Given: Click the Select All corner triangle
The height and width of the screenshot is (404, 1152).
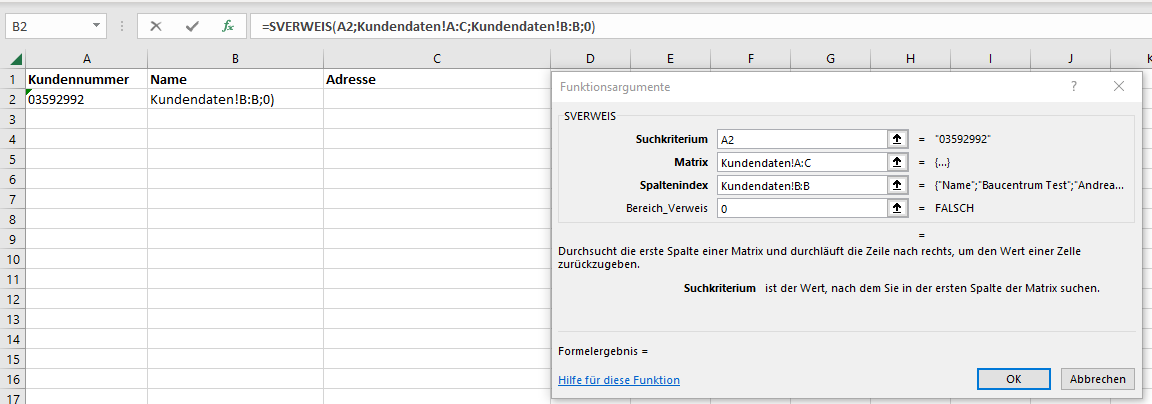Looking at the screenshot, I should click(13, 59).
